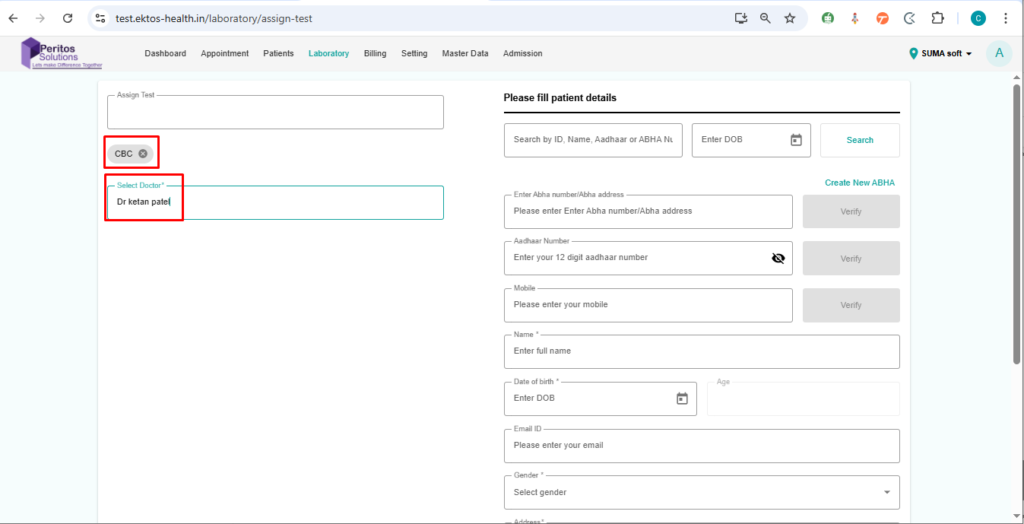Image resolution: width=1024 pixels, height=524 pixels.
Task: Reload the browser page
Action: pyautogui.click(x=67, y=18)
